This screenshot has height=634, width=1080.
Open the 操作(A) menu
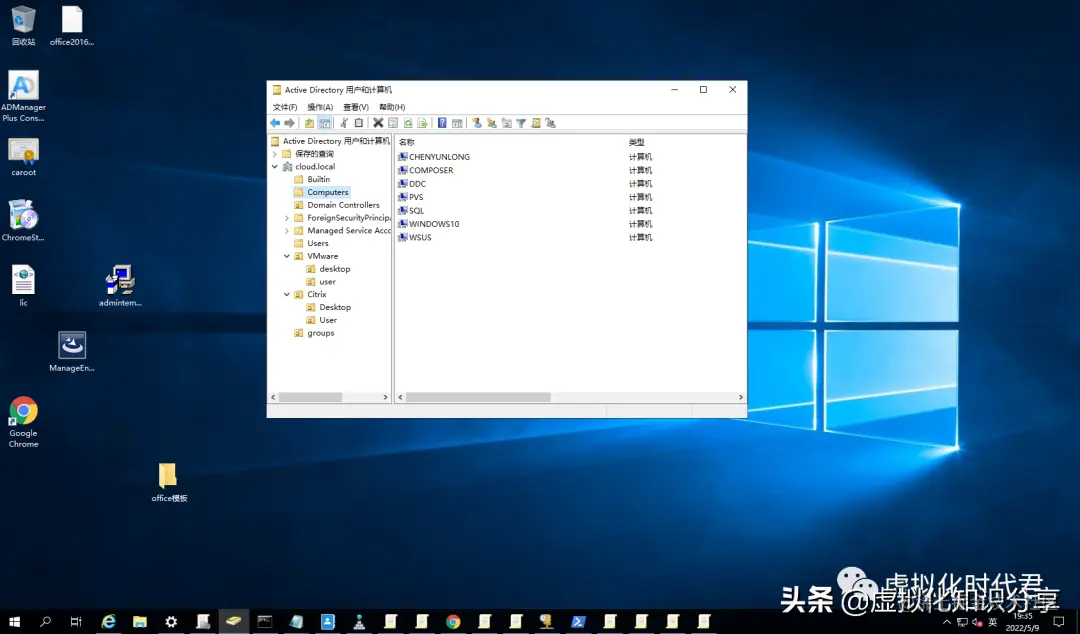tap(318, 106)
